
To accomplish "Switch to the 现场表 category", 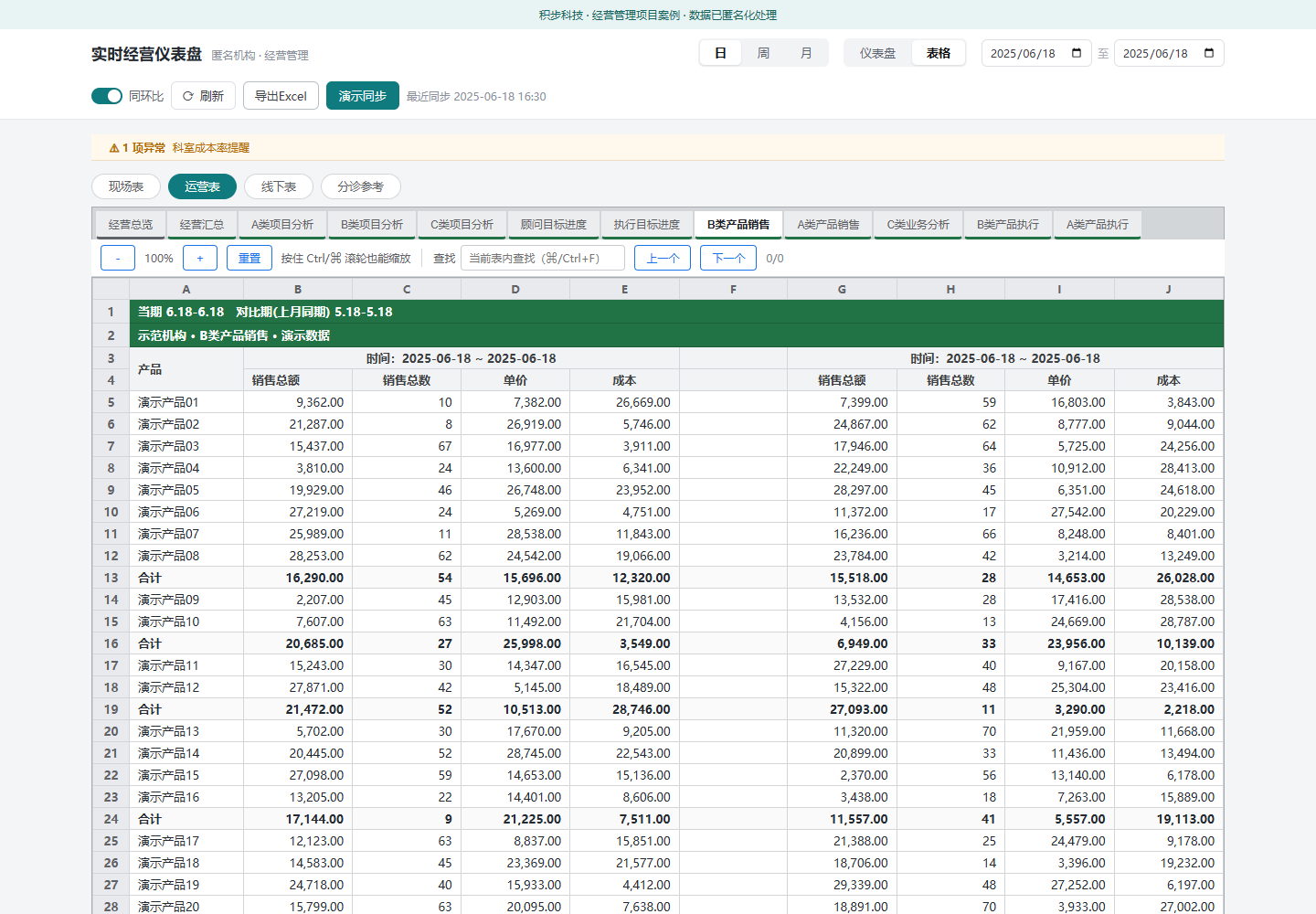I will tap(126, 186).
